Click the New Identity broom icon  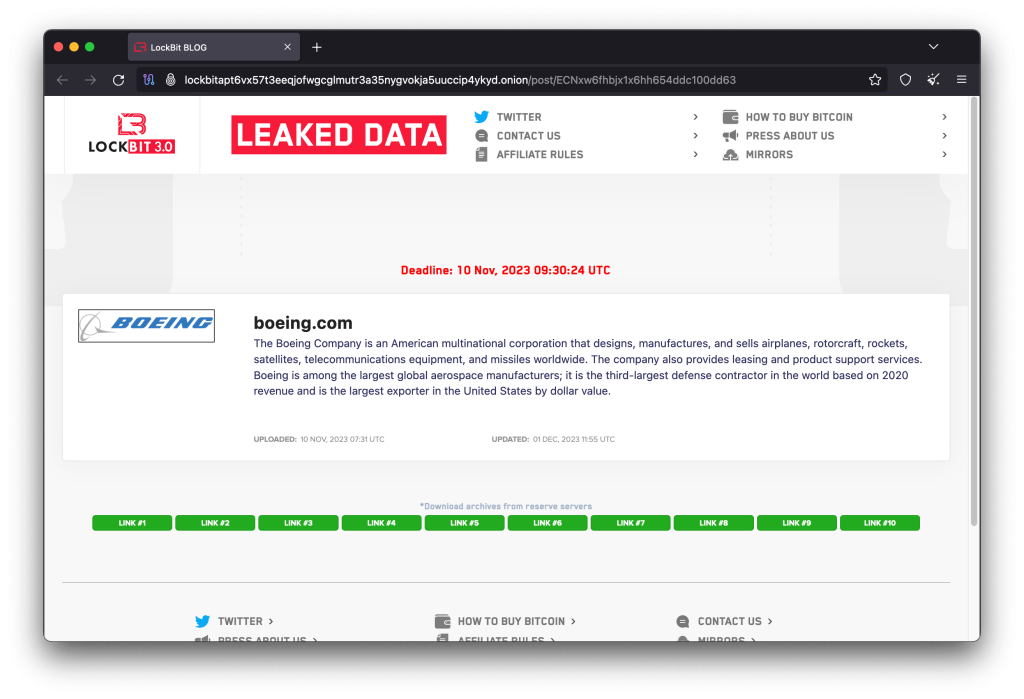coord(933,80)
